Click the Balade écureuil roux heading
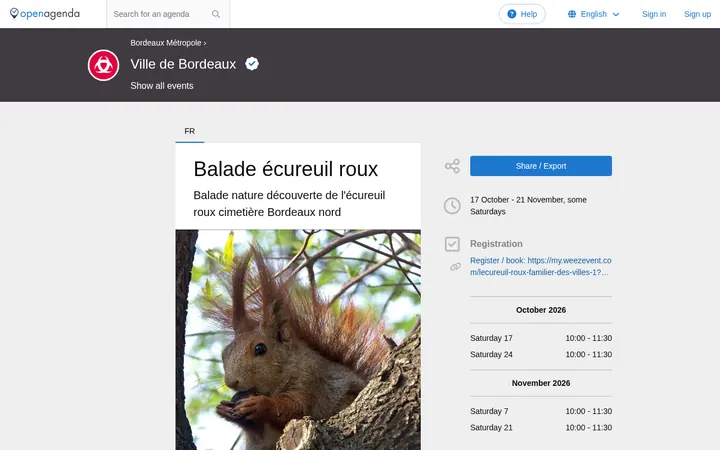The image size is (720, 450). [286, 169]
